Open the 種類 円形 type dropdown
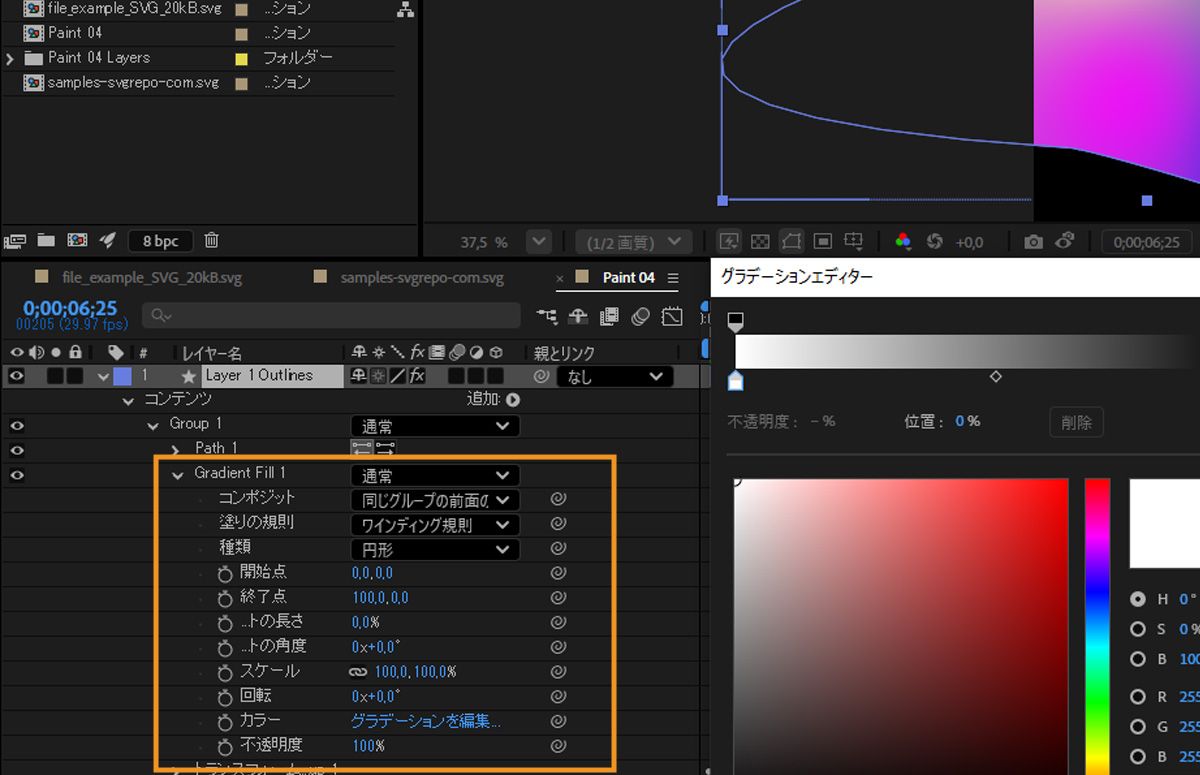 [435, 549]
